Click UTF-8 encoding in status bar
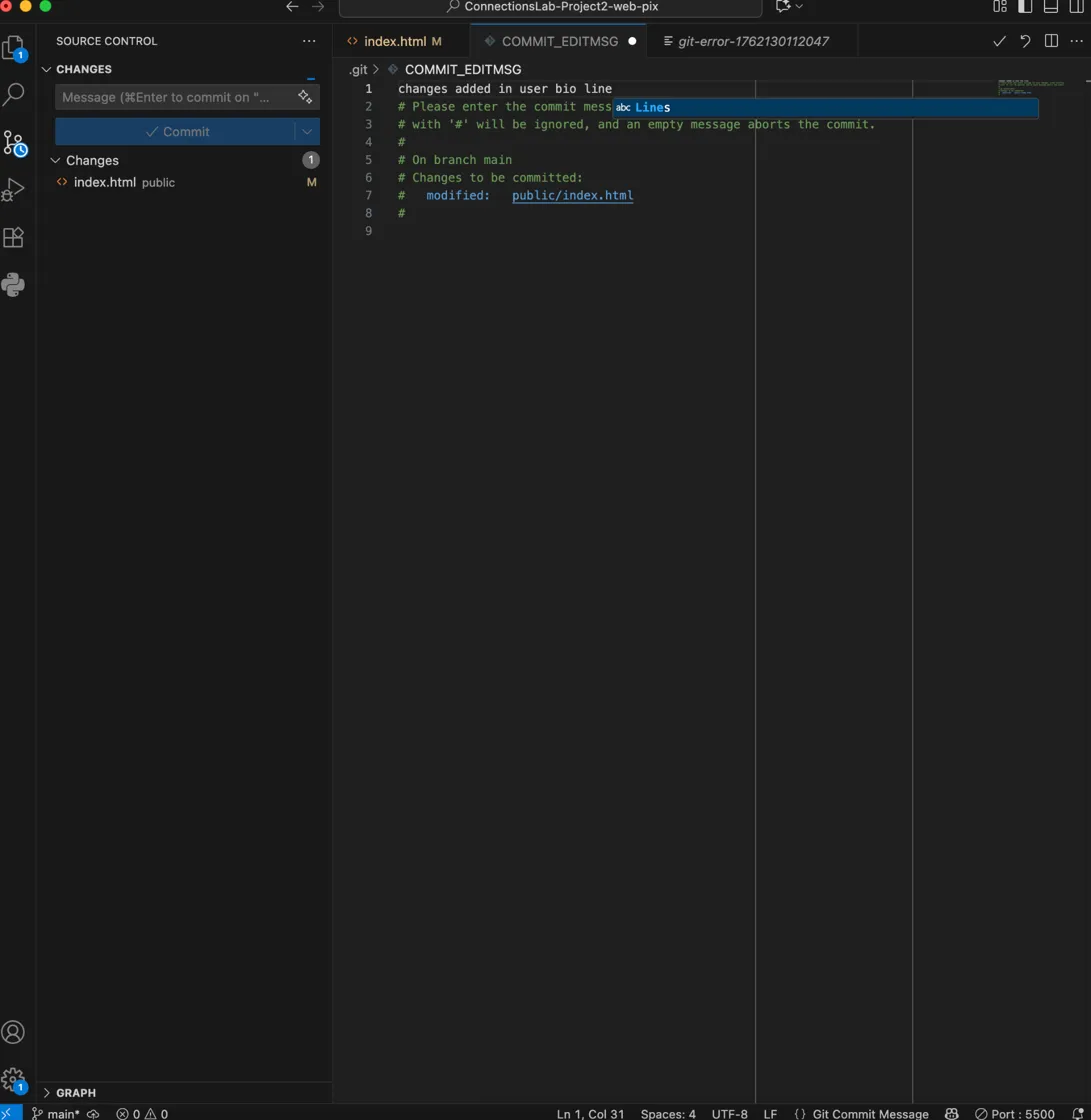 [x=729, y=1114]
